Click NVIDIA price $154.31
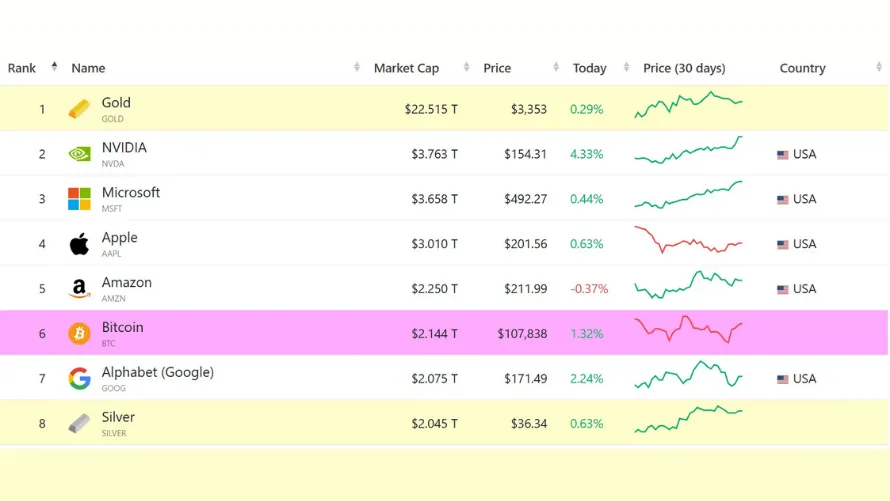Screen dimensions: 890x501 pyautogui.click(x=525, y=154)
